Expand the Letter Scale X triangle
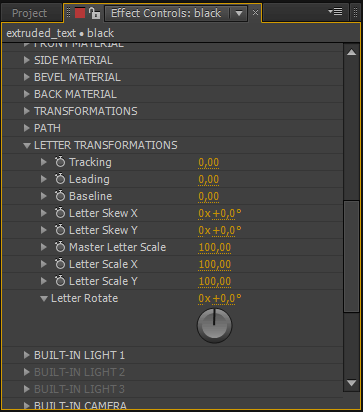363x412 pixels. pos(43,264)
